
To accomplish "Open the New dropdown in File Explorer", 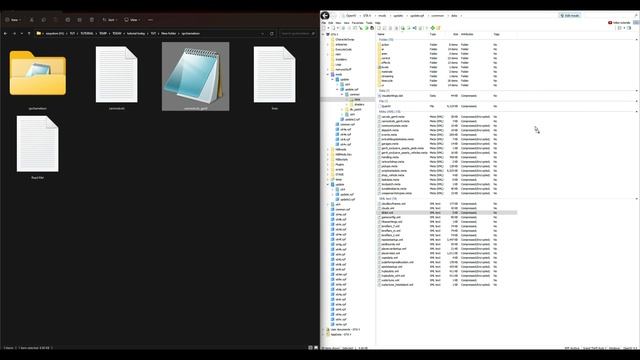I will click(x=13, y=20).
